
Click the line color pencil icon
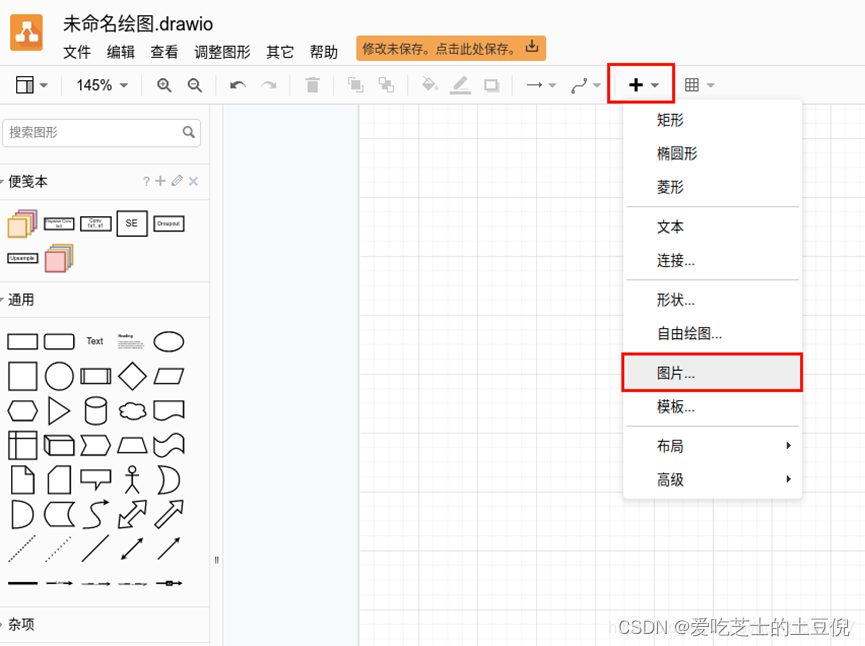[460, 85]
